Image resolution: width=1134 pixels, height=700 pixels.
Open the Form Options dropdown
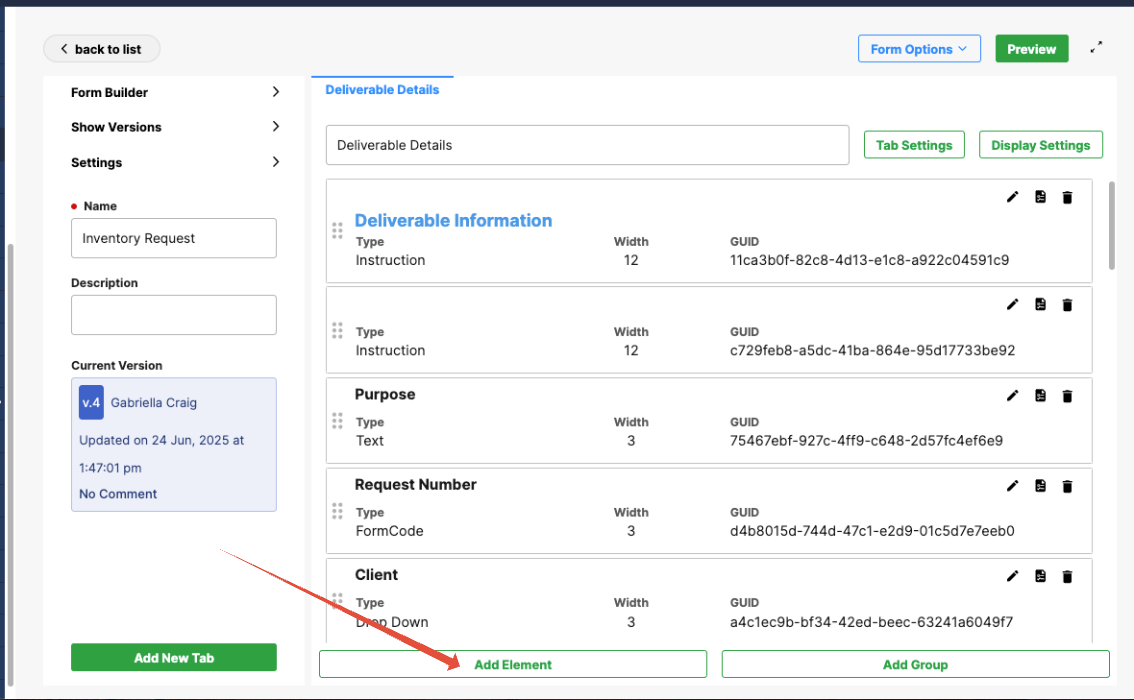point(919,48)
